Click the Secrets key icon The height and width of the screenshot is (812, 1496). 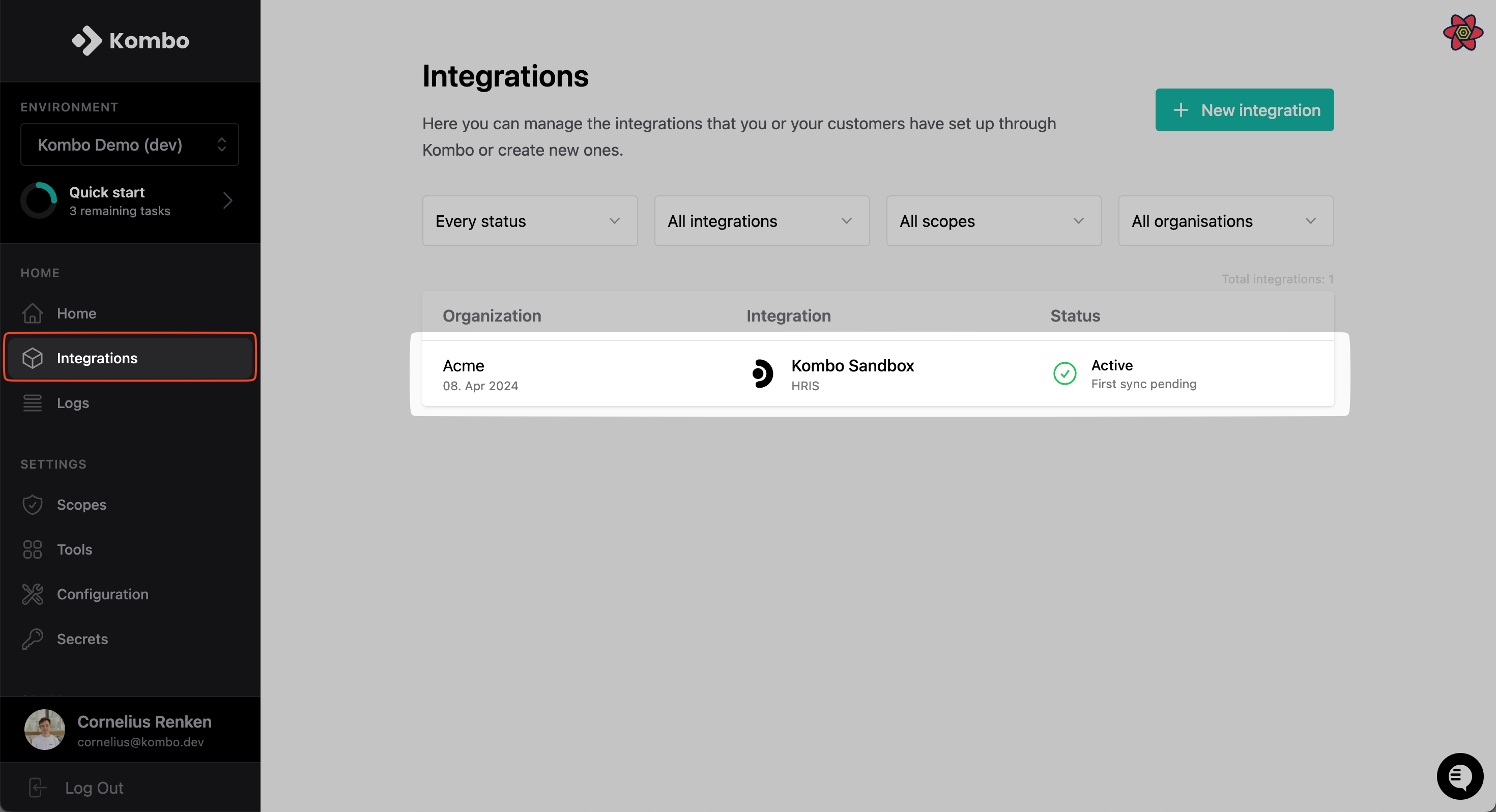[x=33, y=639]
